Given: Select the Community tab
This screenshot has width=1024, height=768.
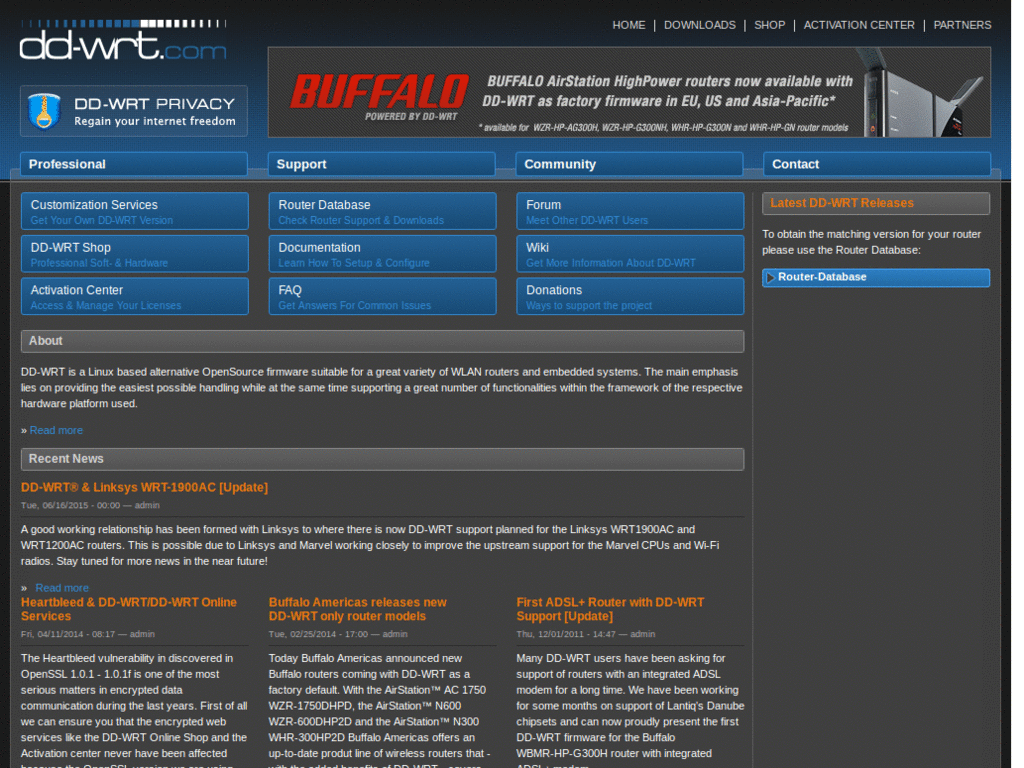Looking at the screenshot, I should point(629,164).
